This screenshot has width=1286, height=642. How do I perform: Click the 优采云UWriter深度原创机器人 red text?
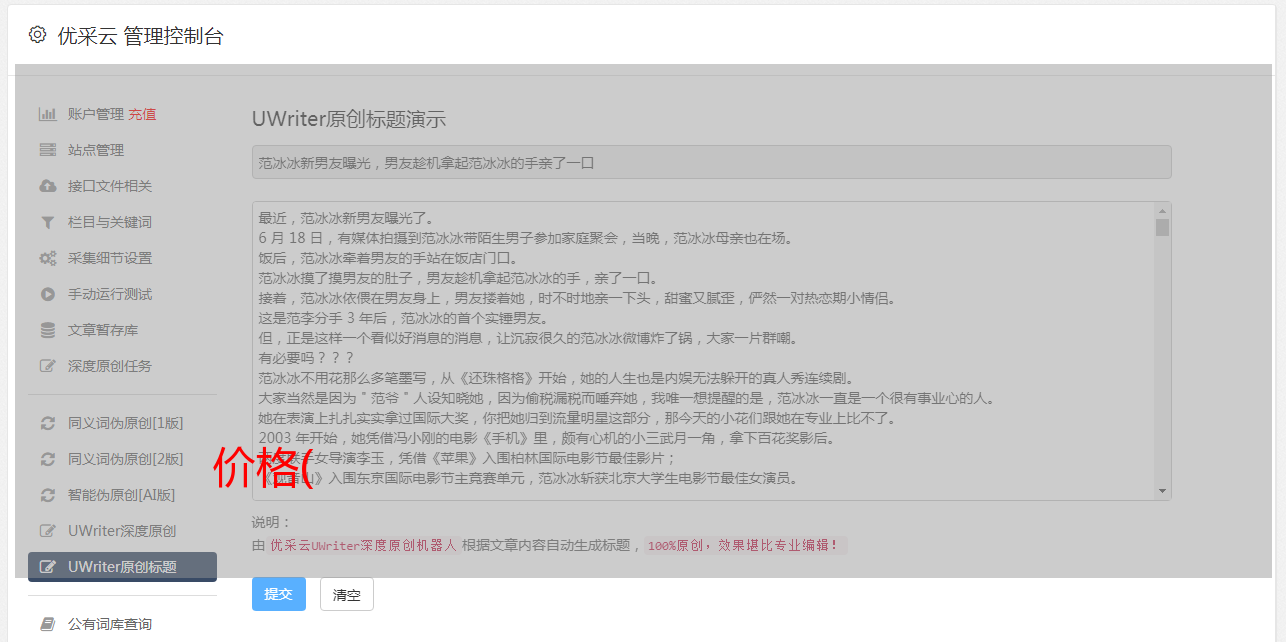pos(363,545)
